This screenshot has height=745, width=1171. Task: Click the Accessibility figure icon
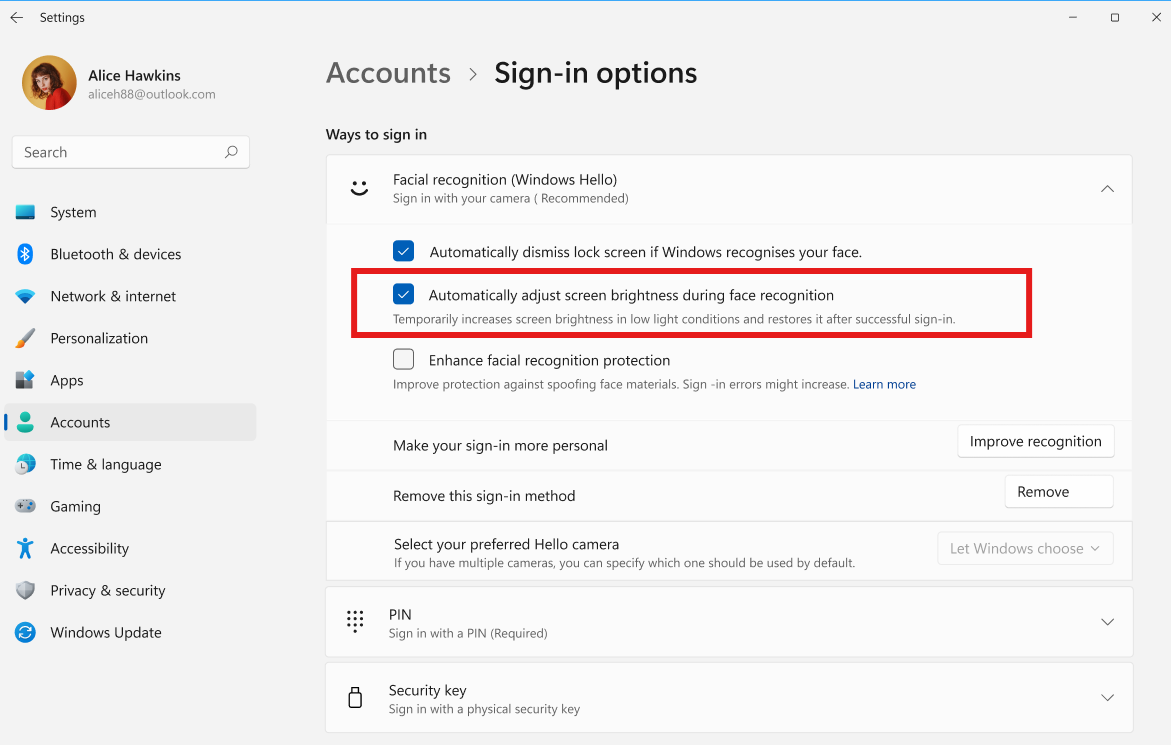pos(25,548)
